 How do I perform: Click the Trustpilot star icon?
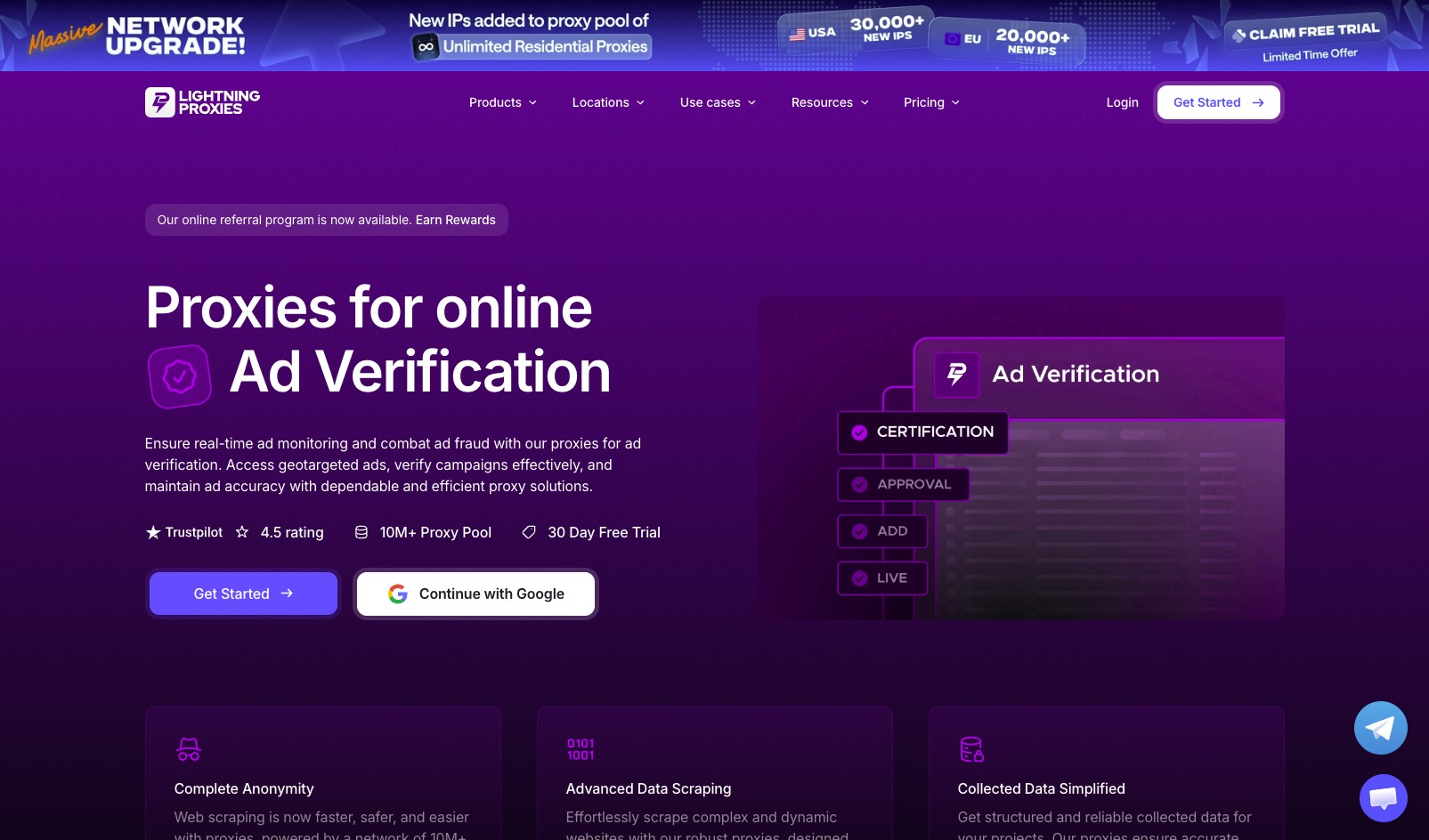coord(153,532)
